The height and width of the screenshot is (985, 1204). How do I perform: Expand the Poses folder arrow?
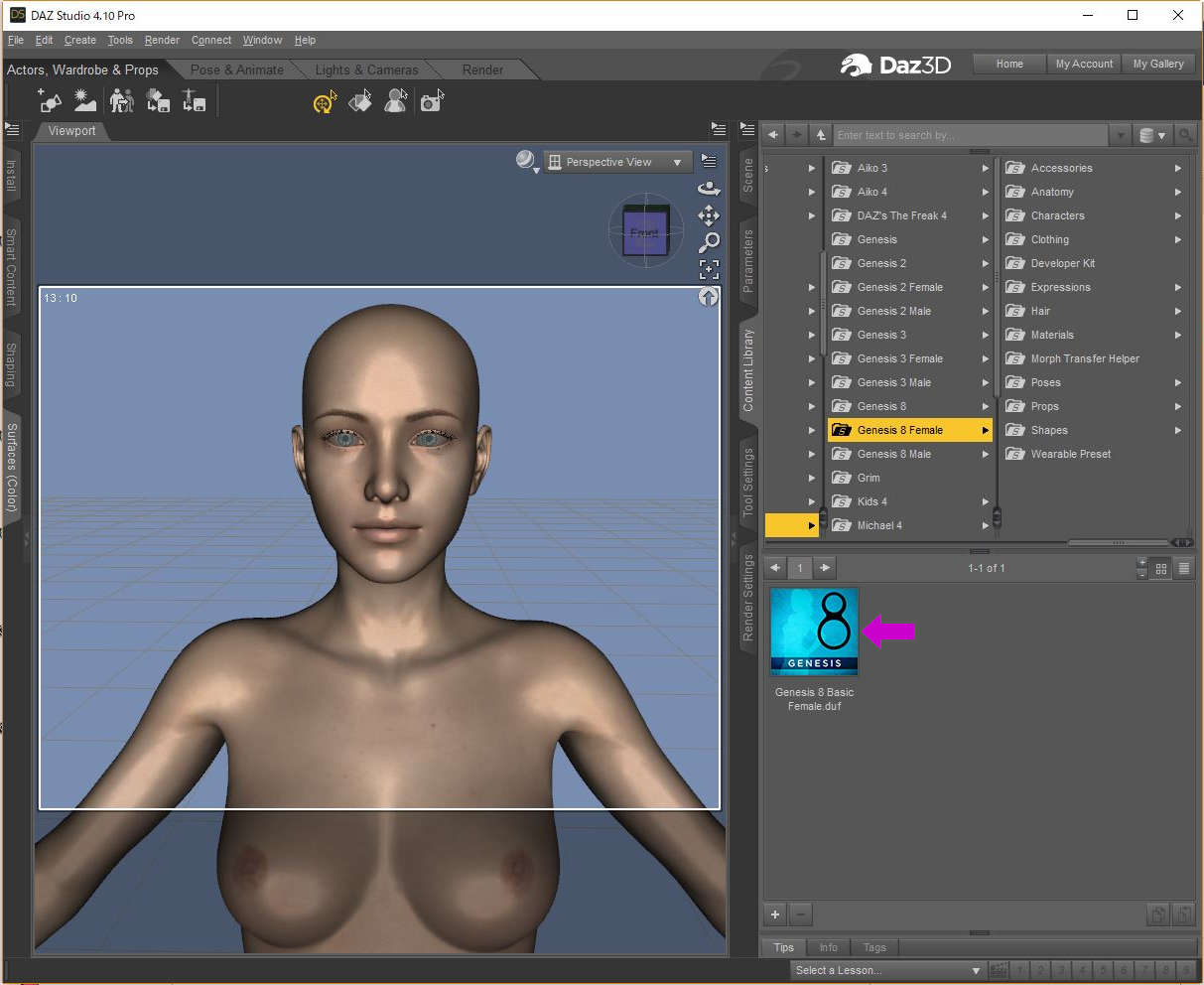click(x=1178, y=382)
